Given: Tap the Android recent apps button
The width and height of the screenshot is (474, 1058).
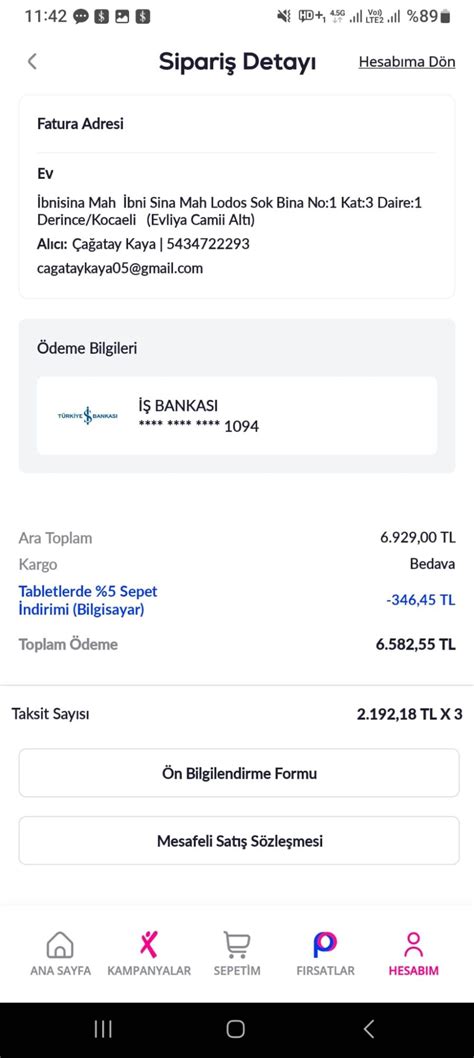Looking at the screenshot, I should coord(103,1029).
